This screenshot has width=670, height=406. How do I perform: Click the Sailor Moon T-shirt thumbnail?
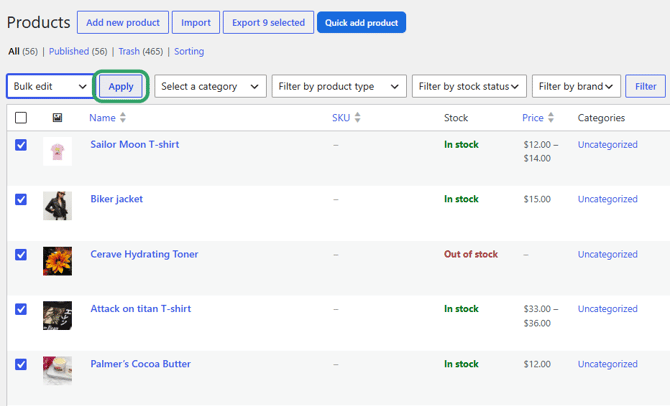coord(57,151)
